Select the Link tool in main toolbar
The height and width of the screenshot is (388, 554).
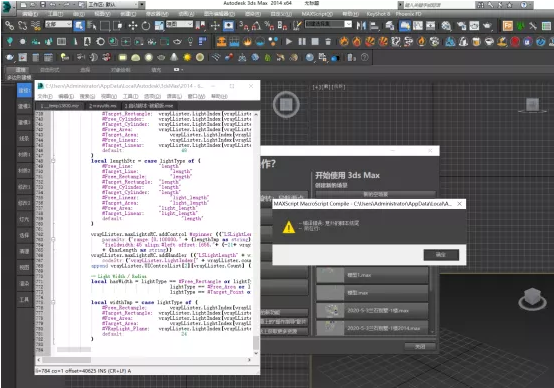coord(10,25)
